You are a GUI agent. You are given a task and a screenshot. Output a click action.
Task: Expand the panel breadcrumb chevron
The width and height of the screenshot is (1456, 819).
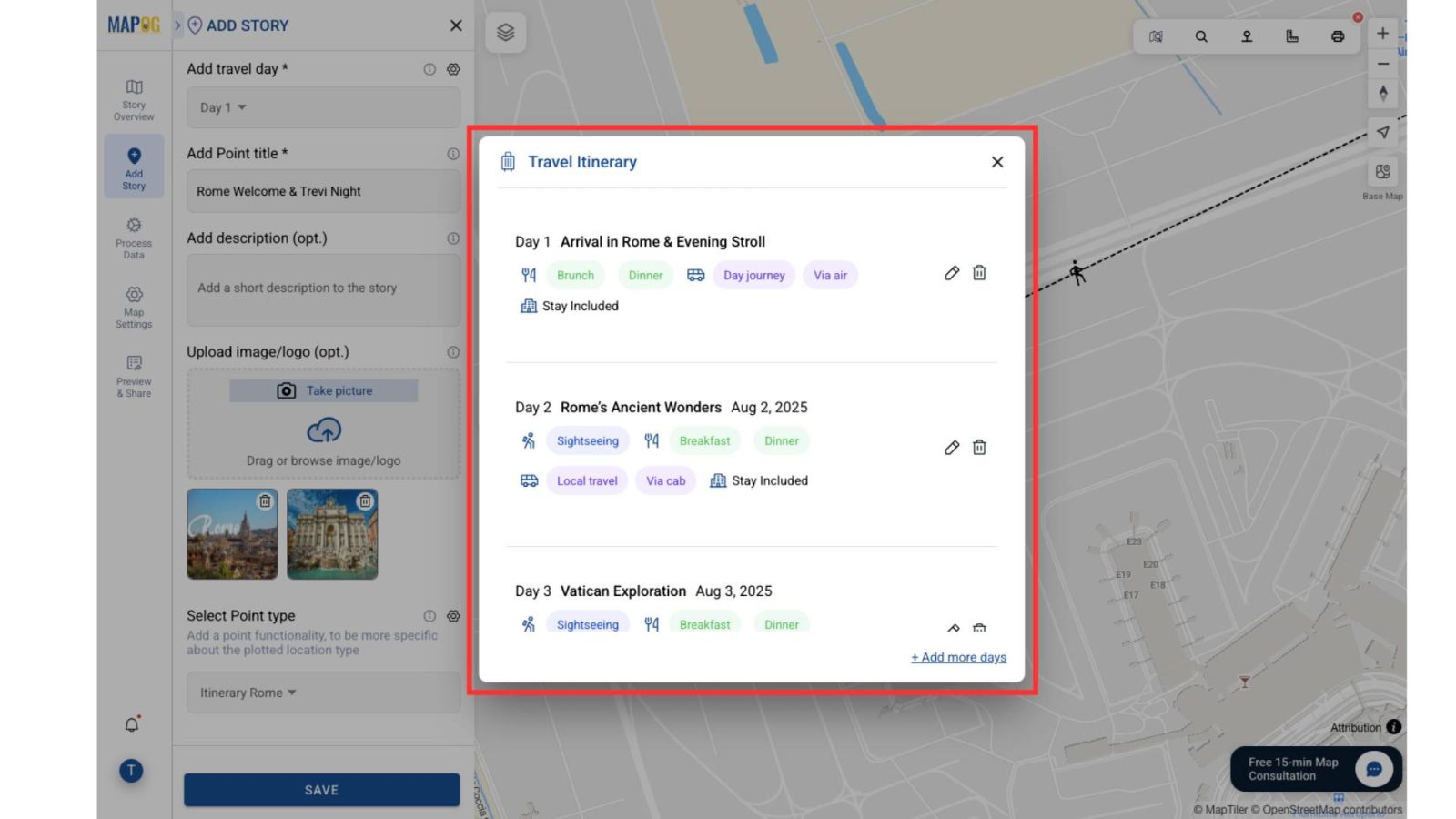coord(177,25)
